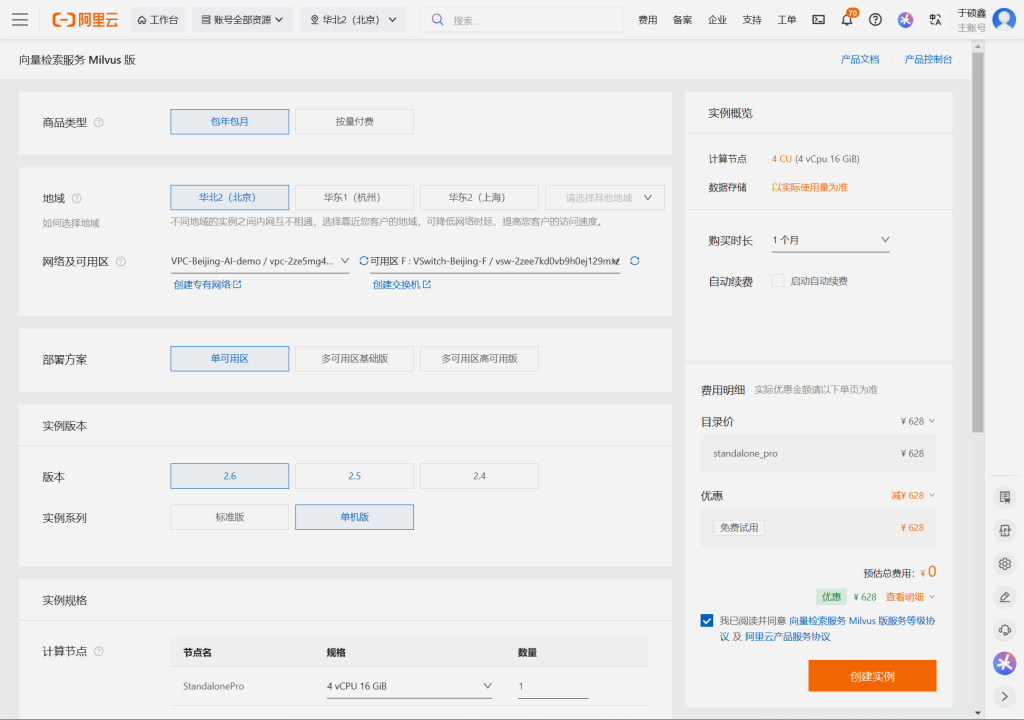Select 包年包月 billing type

(x=230, y=122)
